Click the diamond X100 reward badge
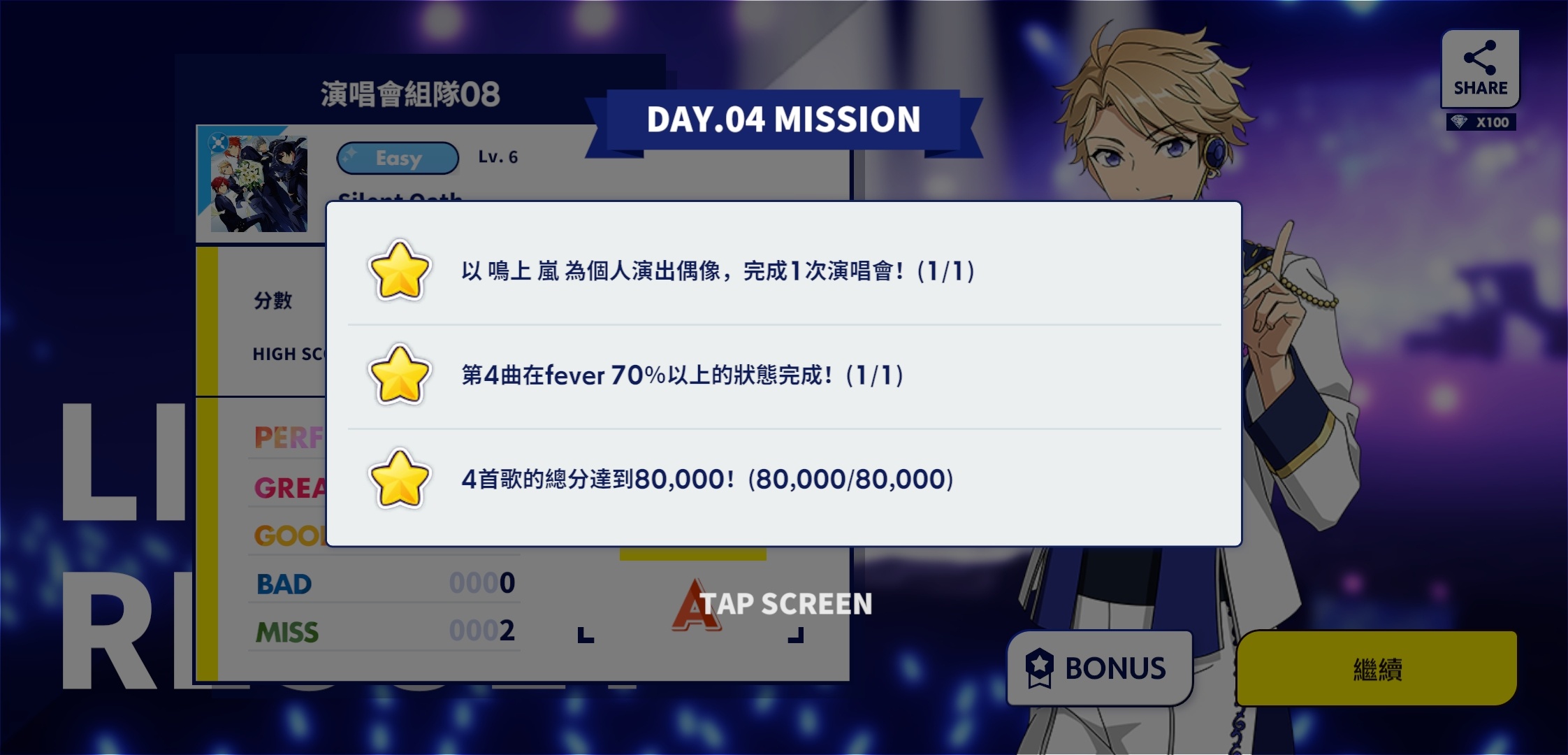 click(x=1481, y=122)
